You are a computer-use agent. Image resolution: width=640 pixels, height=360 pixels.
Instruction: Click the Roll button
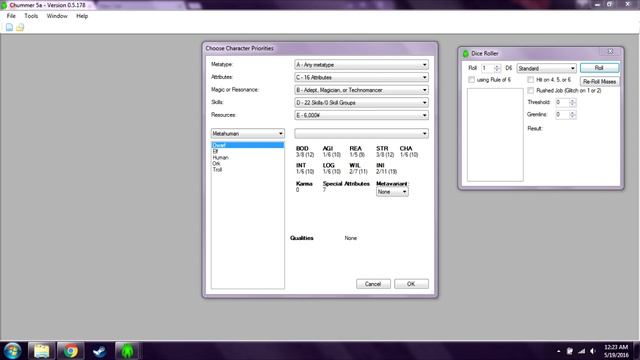click(599, 68)
